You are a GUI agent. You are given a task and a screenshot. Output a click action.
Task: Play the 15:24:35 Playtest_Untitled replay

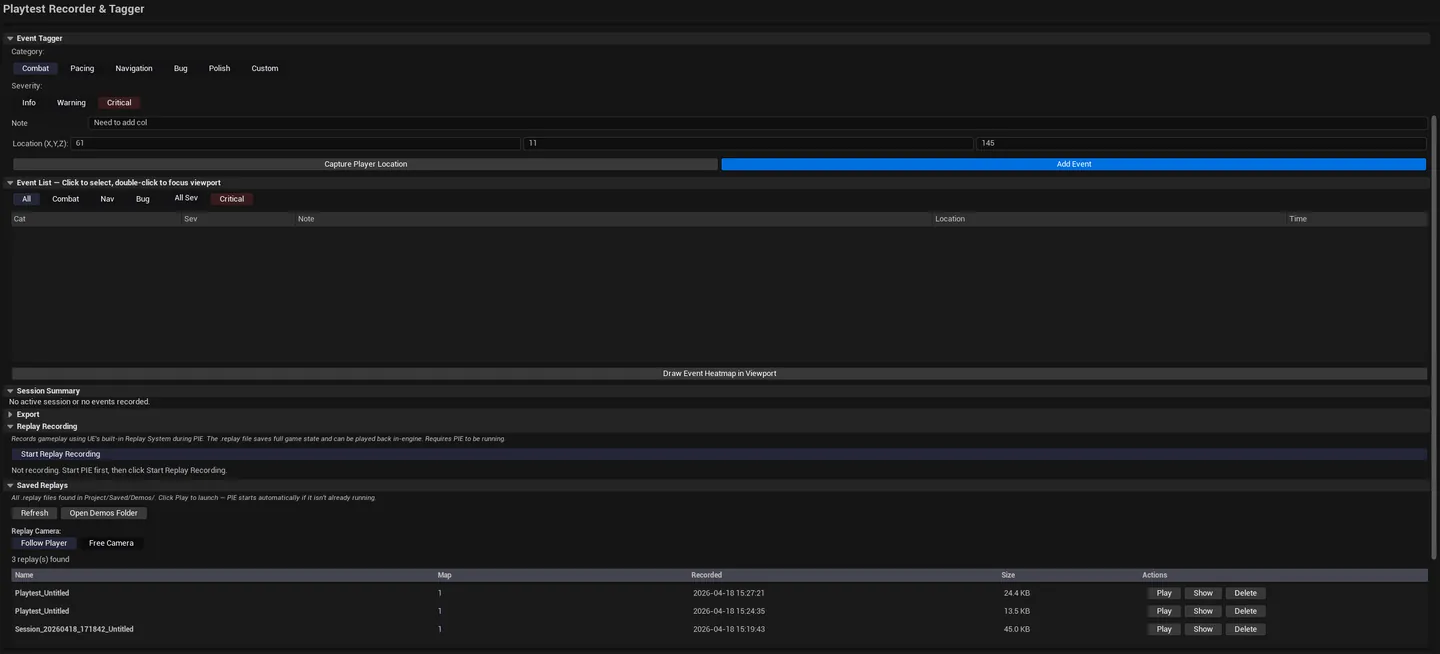pos(1164,611)
